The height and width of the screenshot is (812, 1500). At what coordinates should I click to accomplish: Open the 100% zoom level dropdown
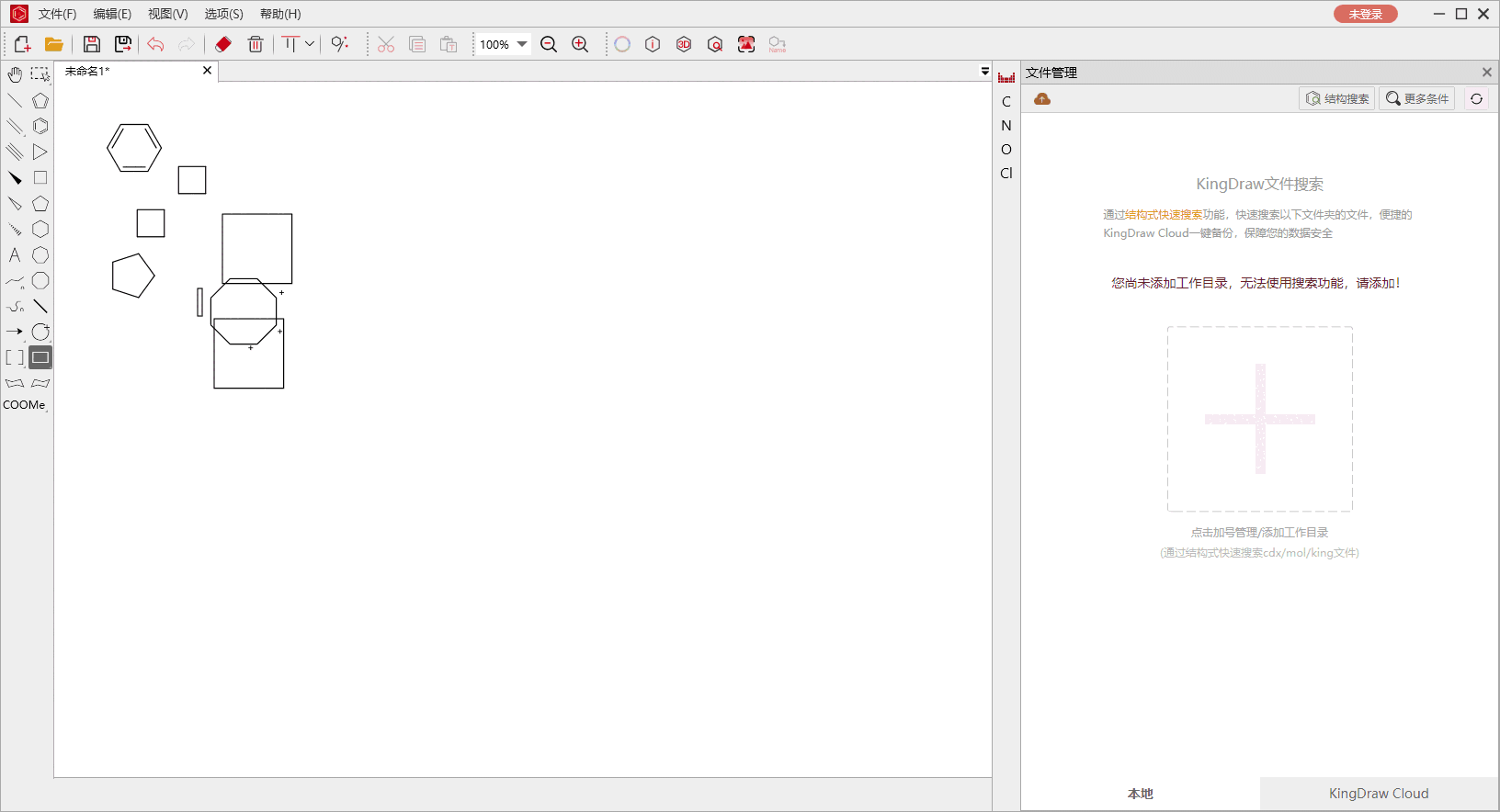[x=522, y=44]
